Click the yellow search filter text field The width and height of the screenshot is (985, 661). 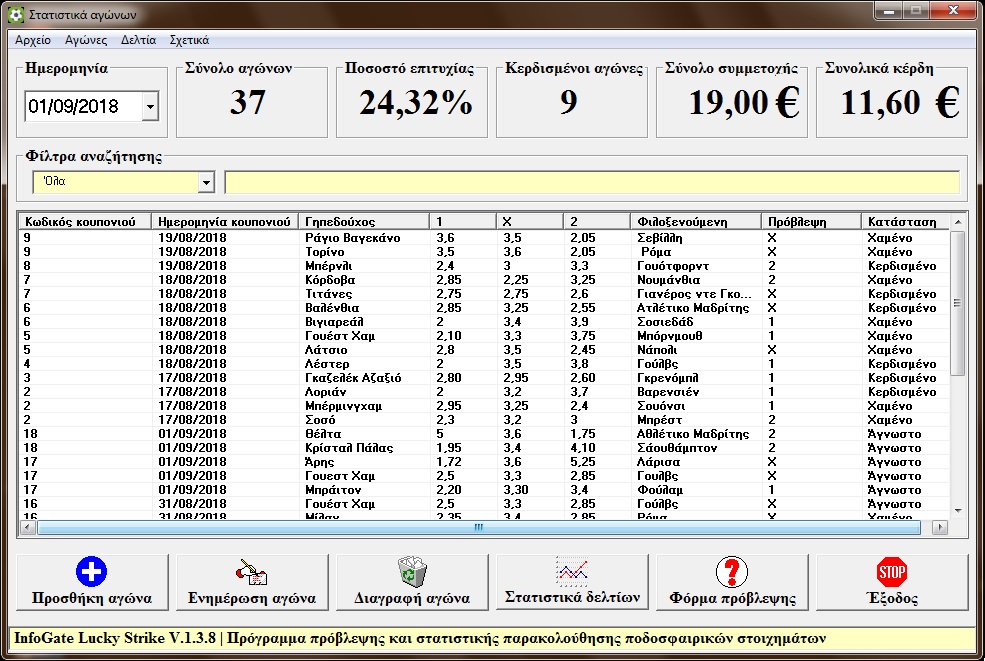pos(591,183)
